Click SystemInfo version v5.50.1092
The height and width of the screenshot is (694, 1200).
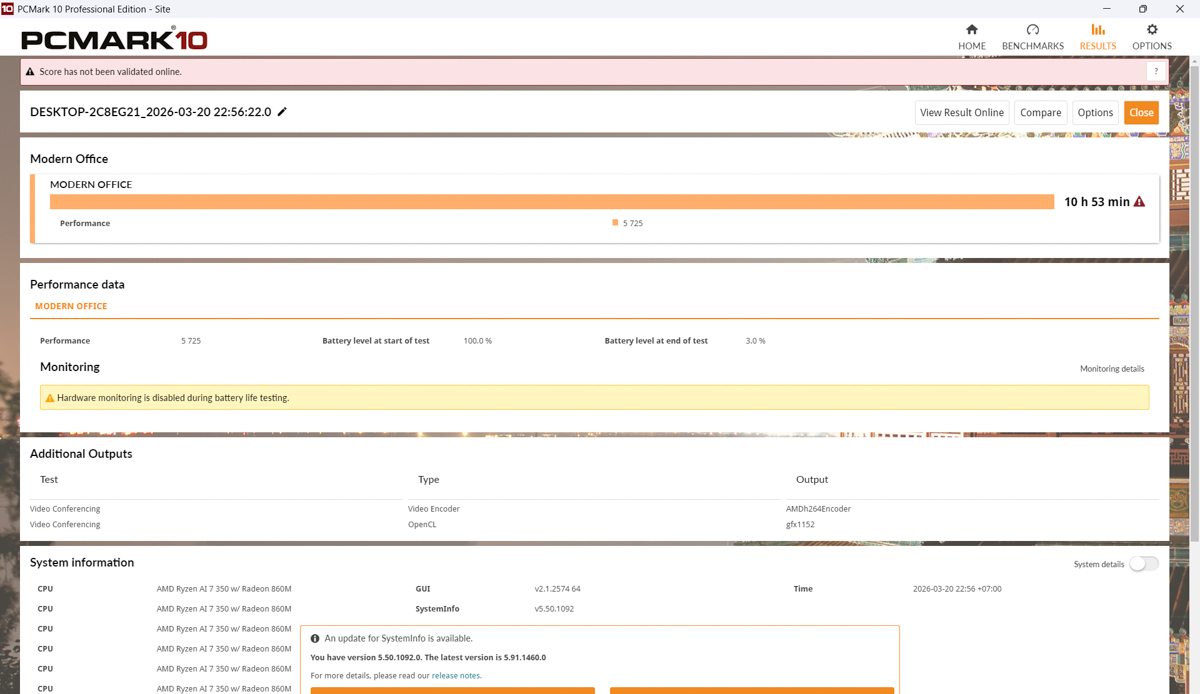(x=555, y=609)
